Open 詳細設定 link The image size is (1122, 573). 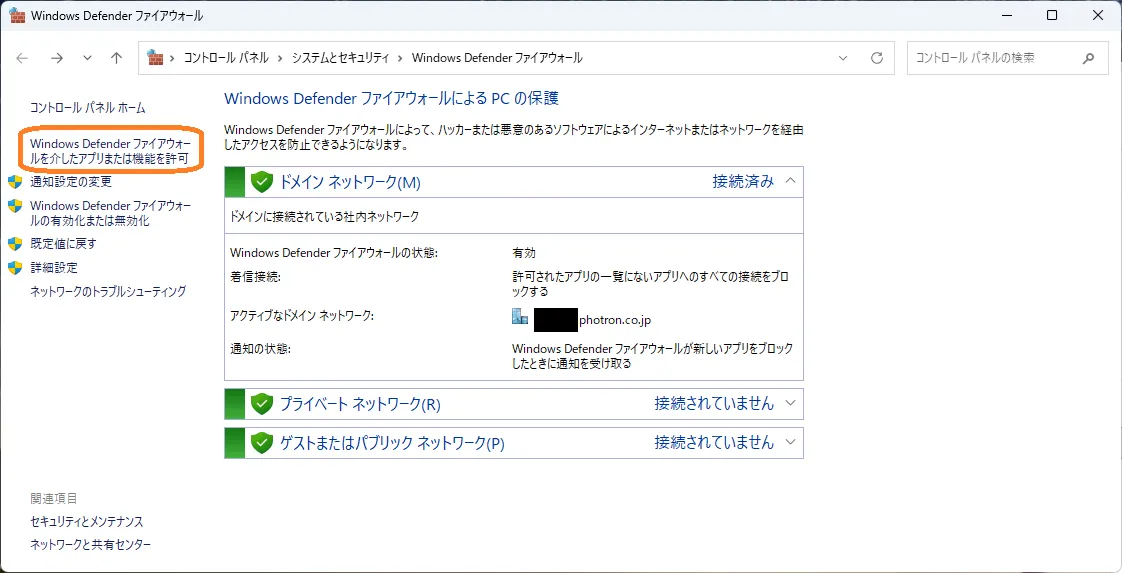54,268
